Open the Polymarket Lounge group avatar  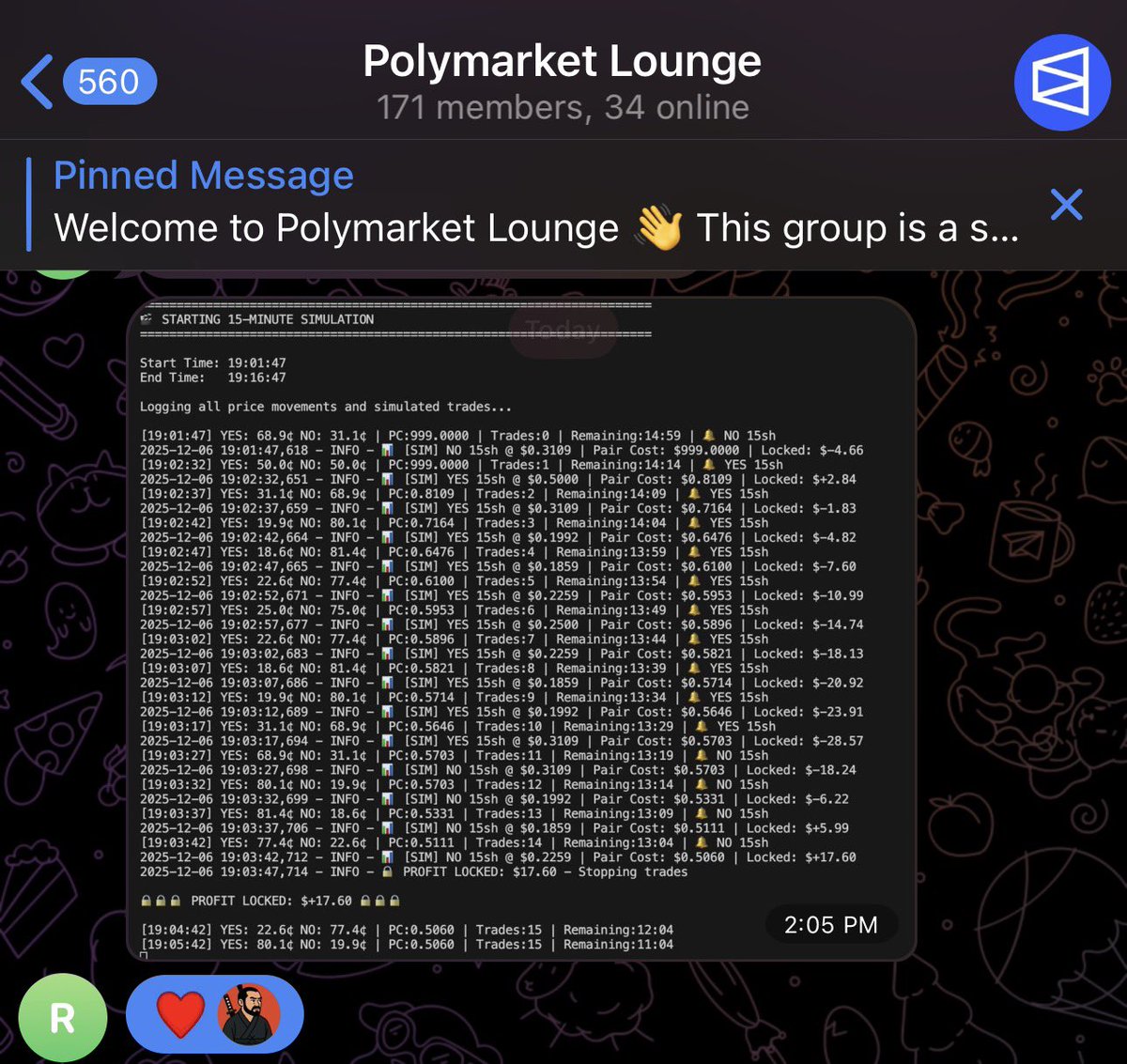coord(1062,82)
